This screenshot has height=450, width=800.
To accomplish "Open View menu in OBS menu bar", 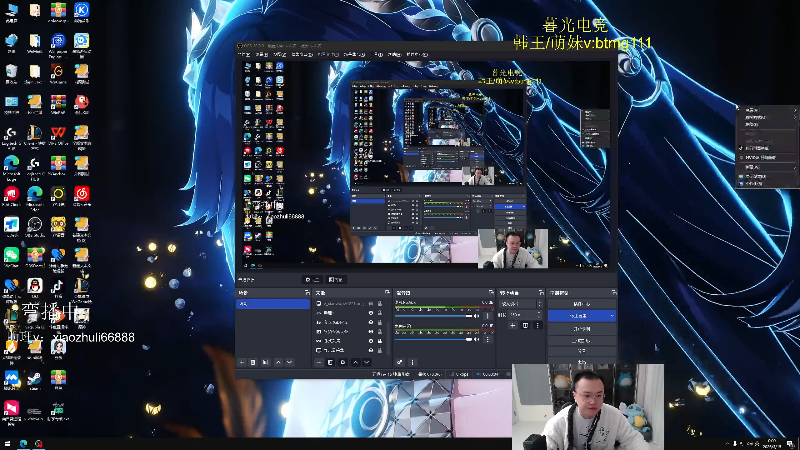I will [x=280, y=54].
